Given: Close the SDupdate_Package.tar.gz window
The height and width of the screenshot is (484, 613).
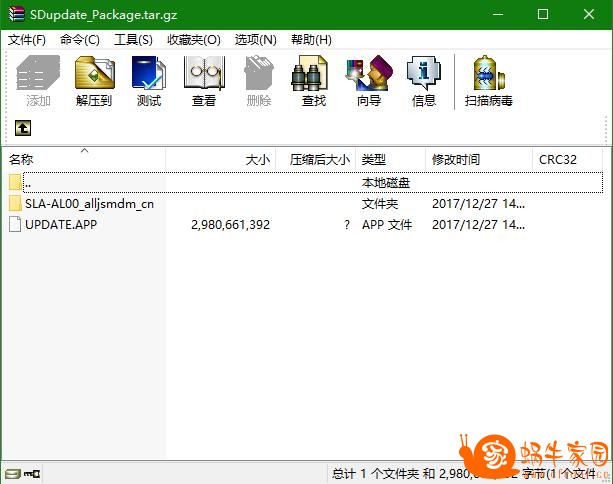Looking at the screenshot, I should 589,14.
